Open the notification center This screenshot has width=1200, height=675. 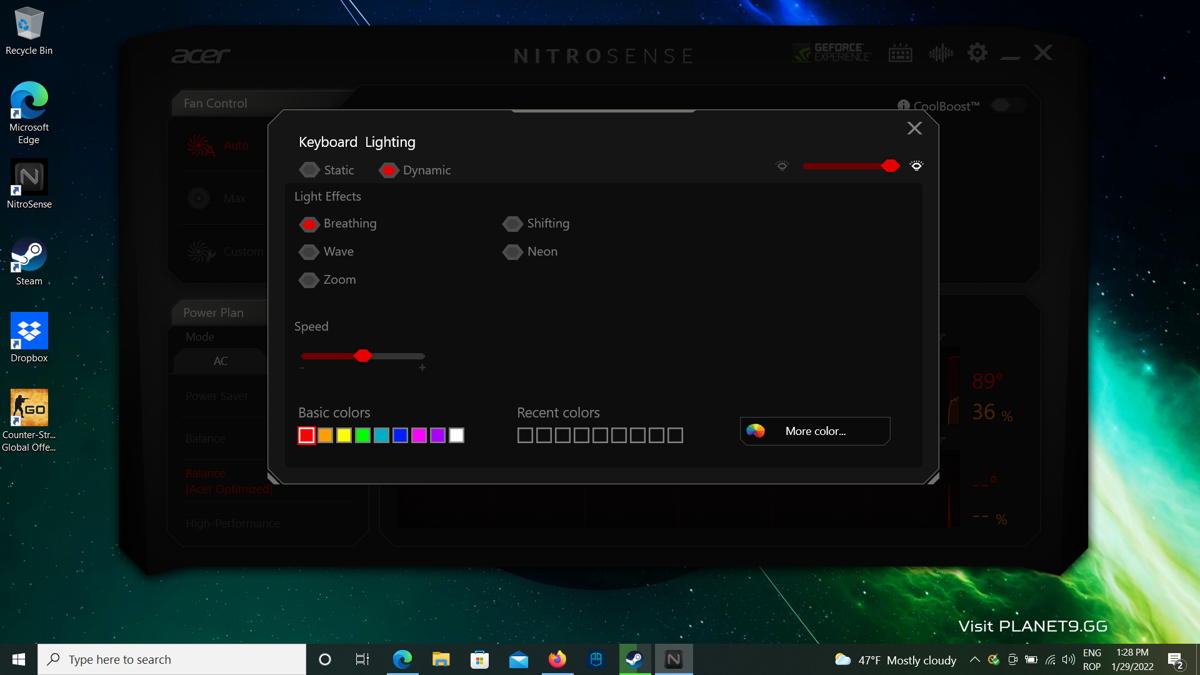1176,660
